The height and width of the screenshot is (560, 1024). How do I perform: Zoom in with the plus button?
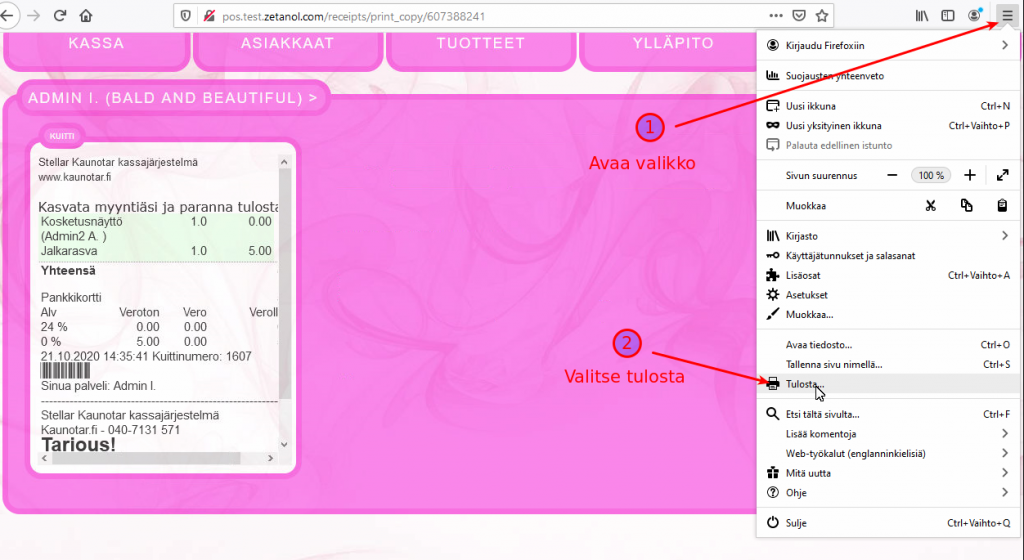point(969,175)
